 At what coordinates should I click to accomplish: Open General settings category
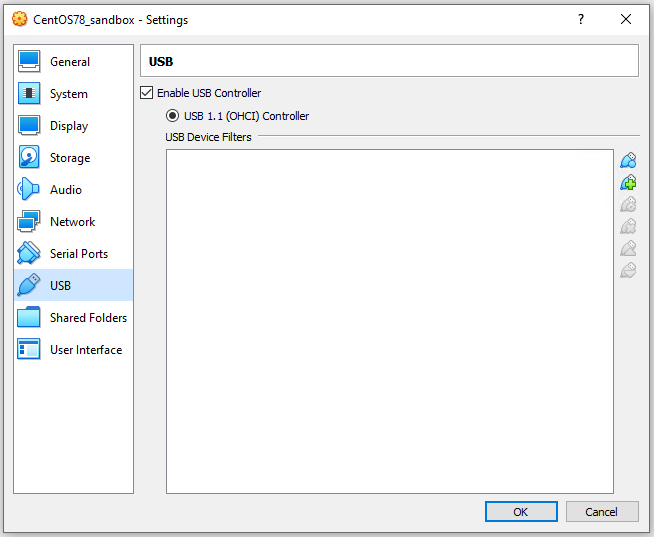[70, 62]
